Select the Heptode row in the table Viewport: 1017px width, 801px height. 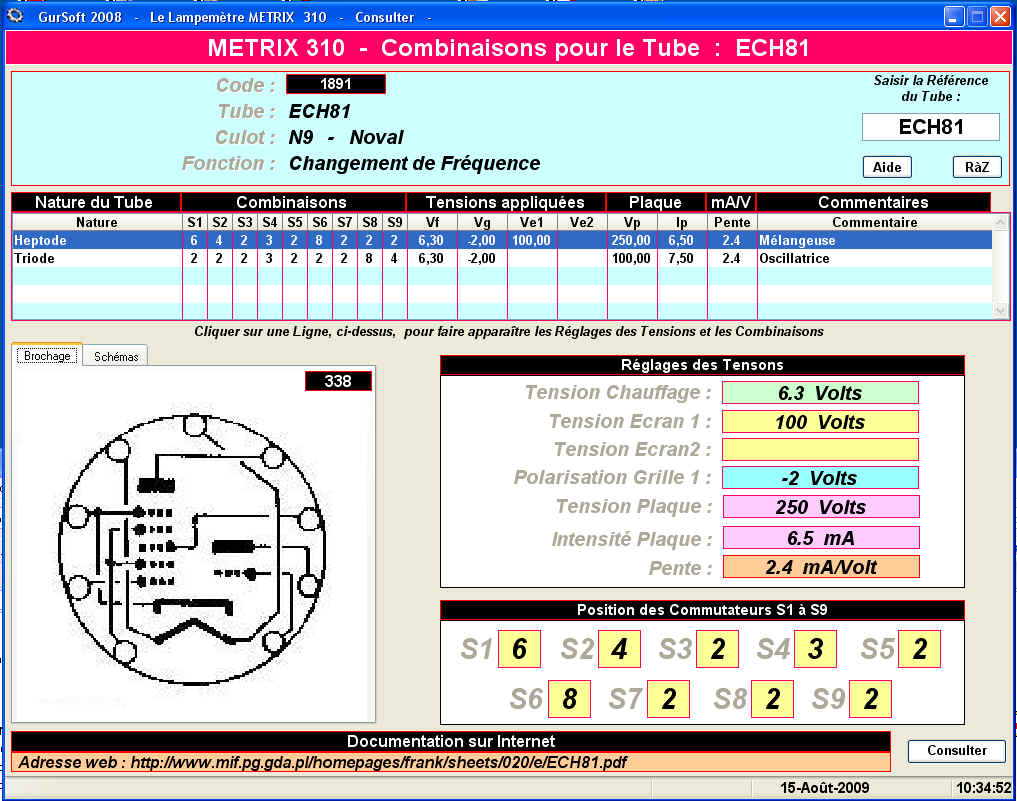tap(502, 240)
